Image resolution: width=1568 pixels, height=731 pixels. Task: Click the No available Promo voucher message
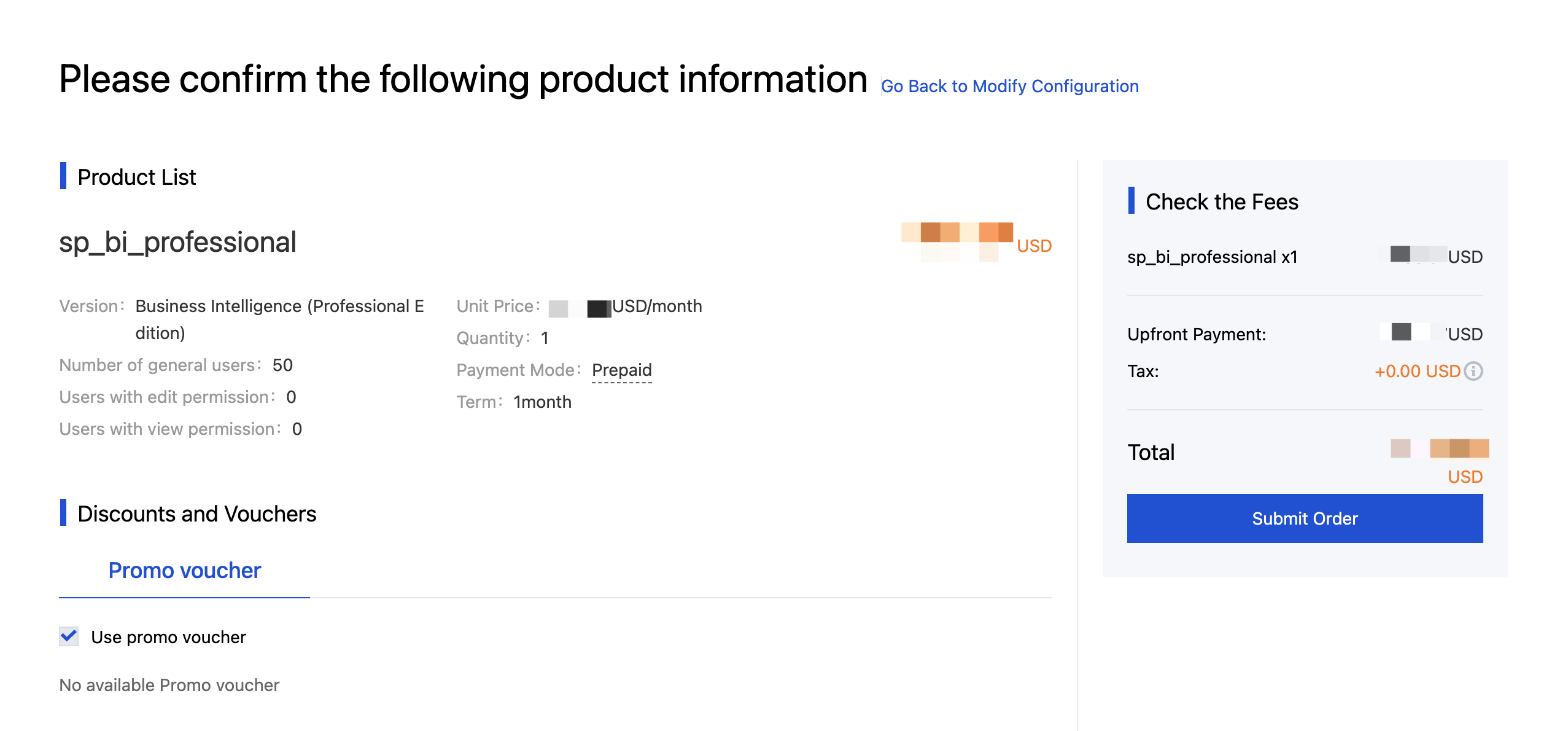(169, 685)
